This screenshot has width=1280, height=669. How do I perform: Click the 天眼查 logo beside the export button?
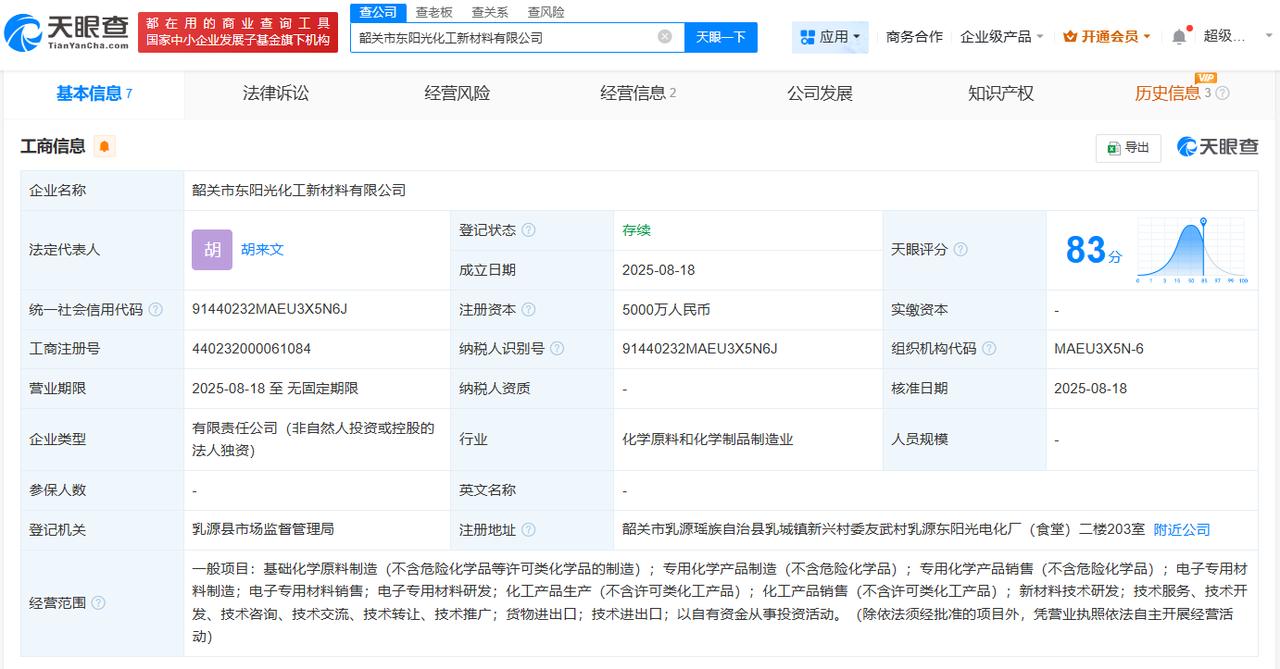point(1217,147)
